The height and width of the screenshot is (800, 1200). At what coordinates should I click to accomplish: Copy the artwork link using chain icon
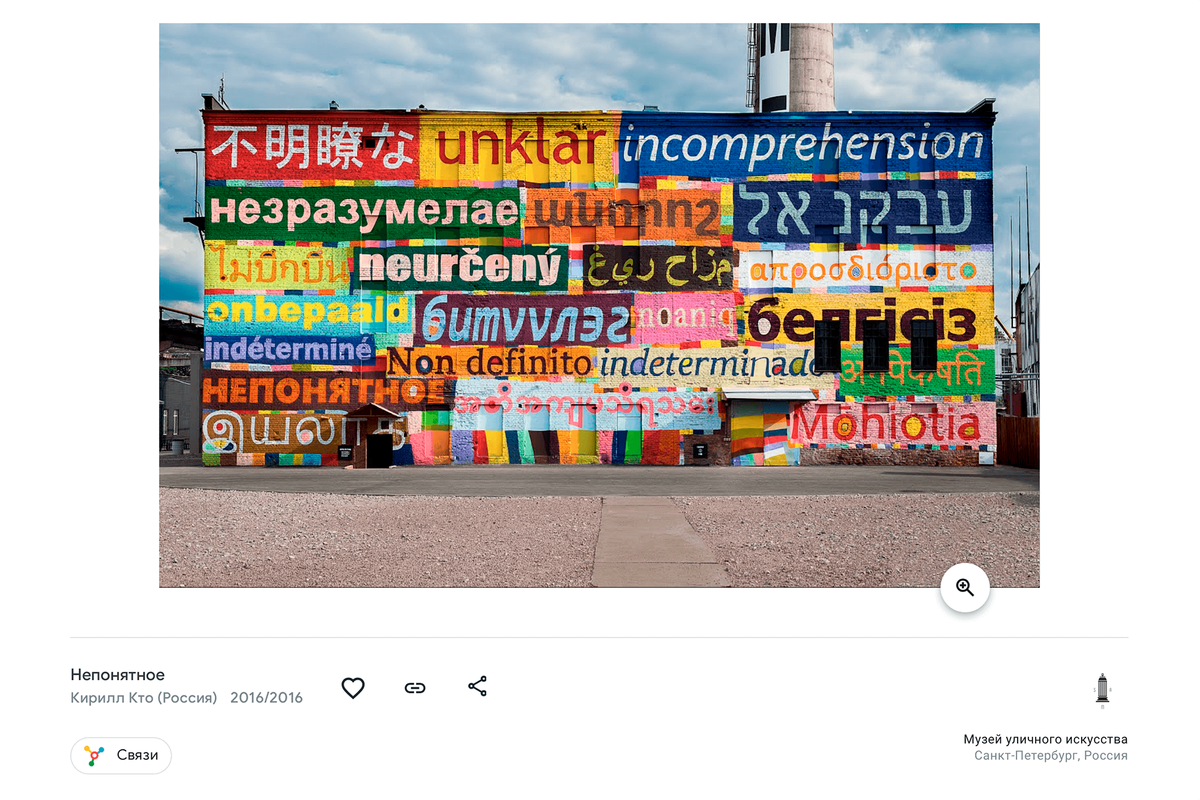415,687
